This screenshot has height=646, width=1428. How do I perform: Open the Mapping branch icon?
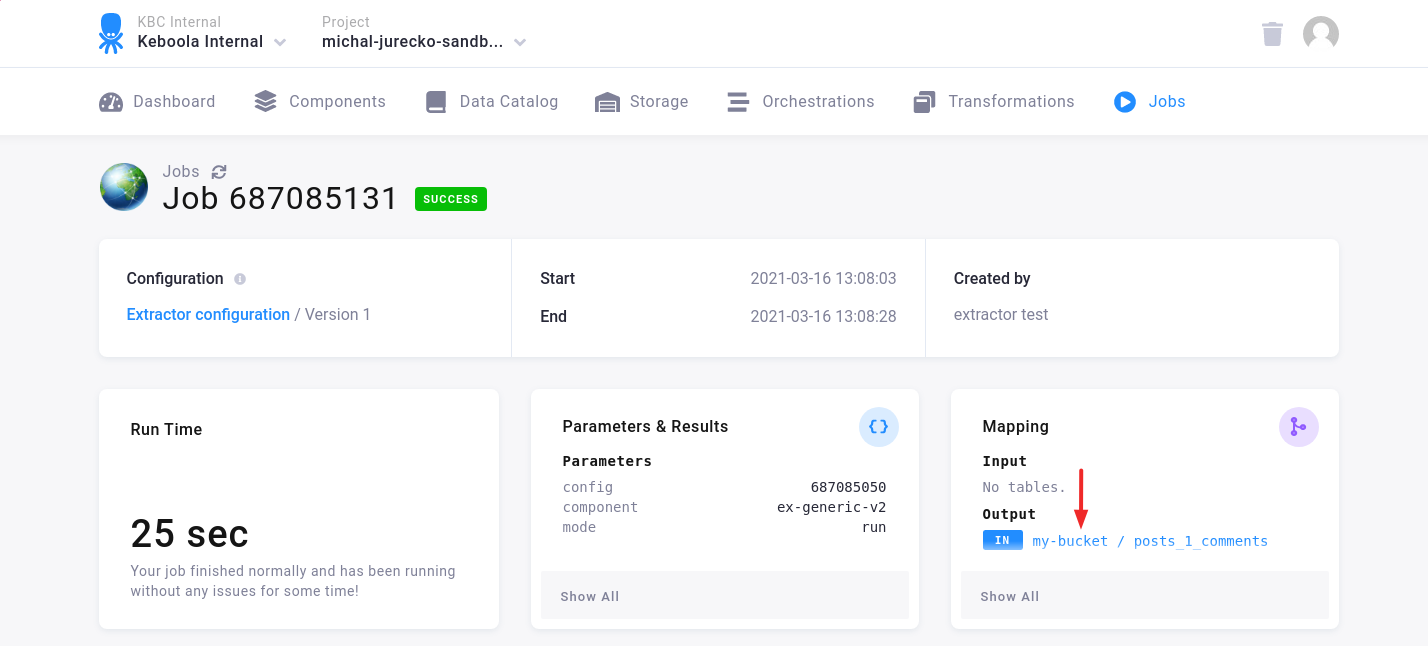[x=1299, y=427]
